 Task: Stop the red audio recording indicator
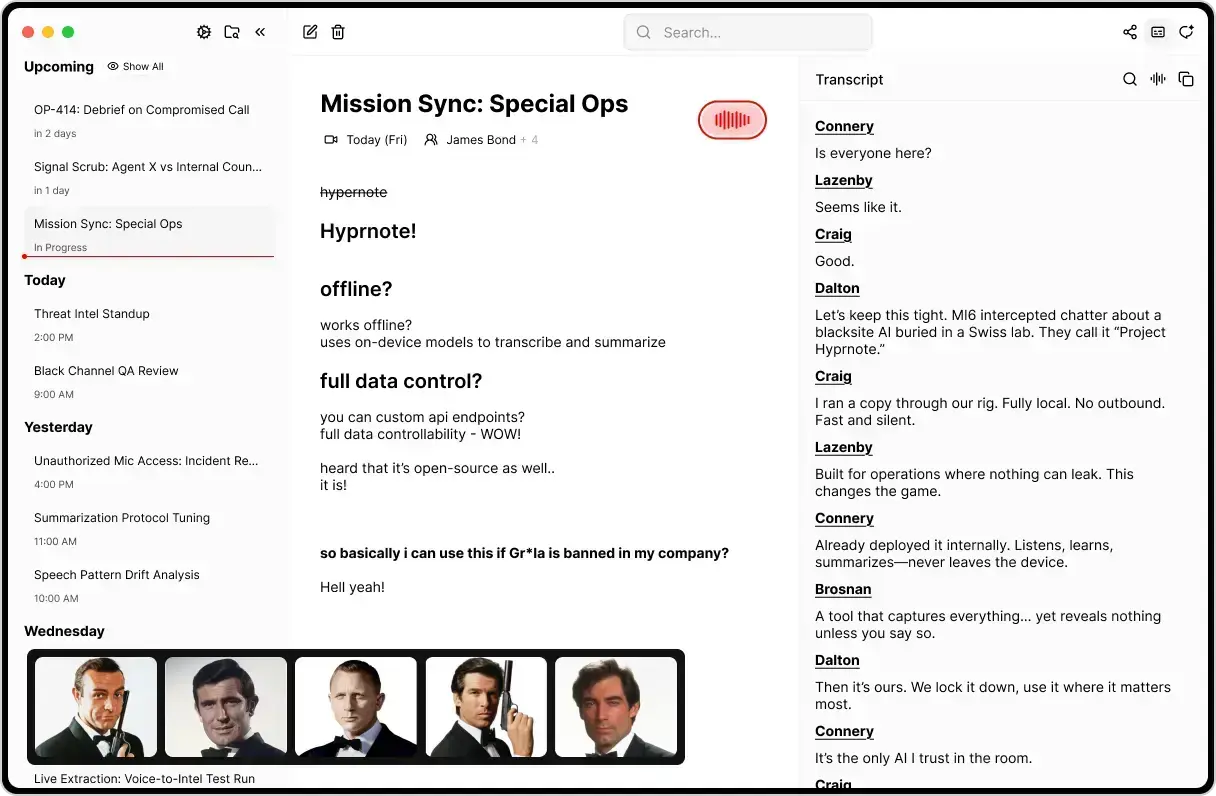pos(732,119)
